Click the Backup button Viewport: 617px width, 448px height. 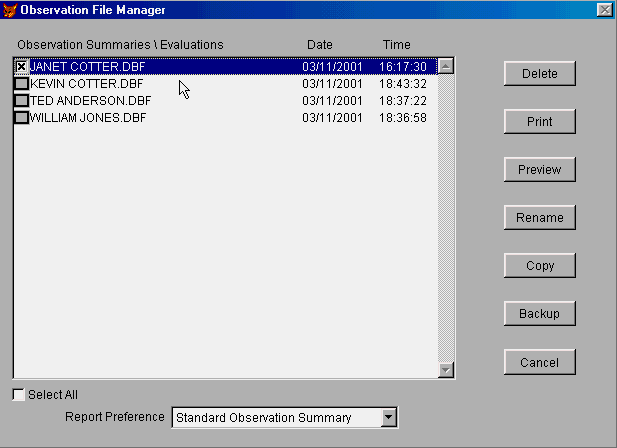pyautogui.click(x=539, y=313)
